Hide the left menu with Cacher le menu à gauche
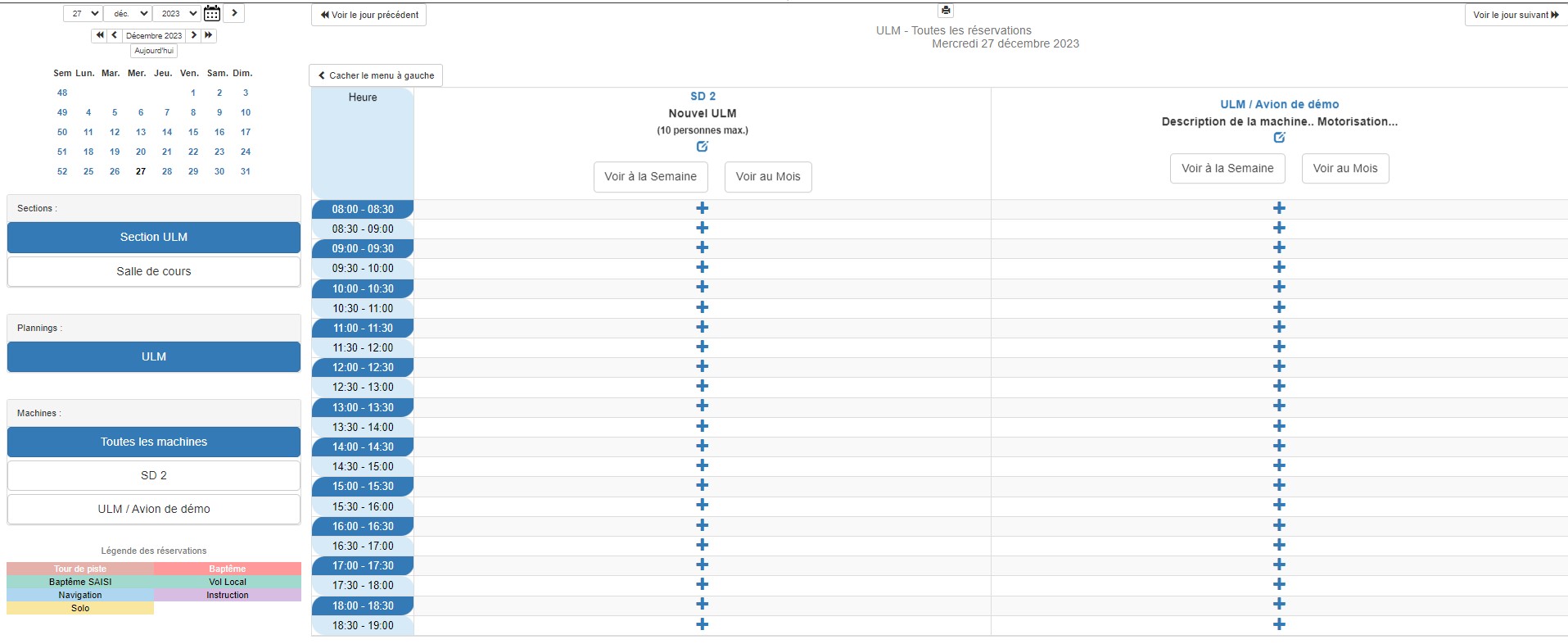The width and height of the screenshot is (1568, 644). [376, 75]
